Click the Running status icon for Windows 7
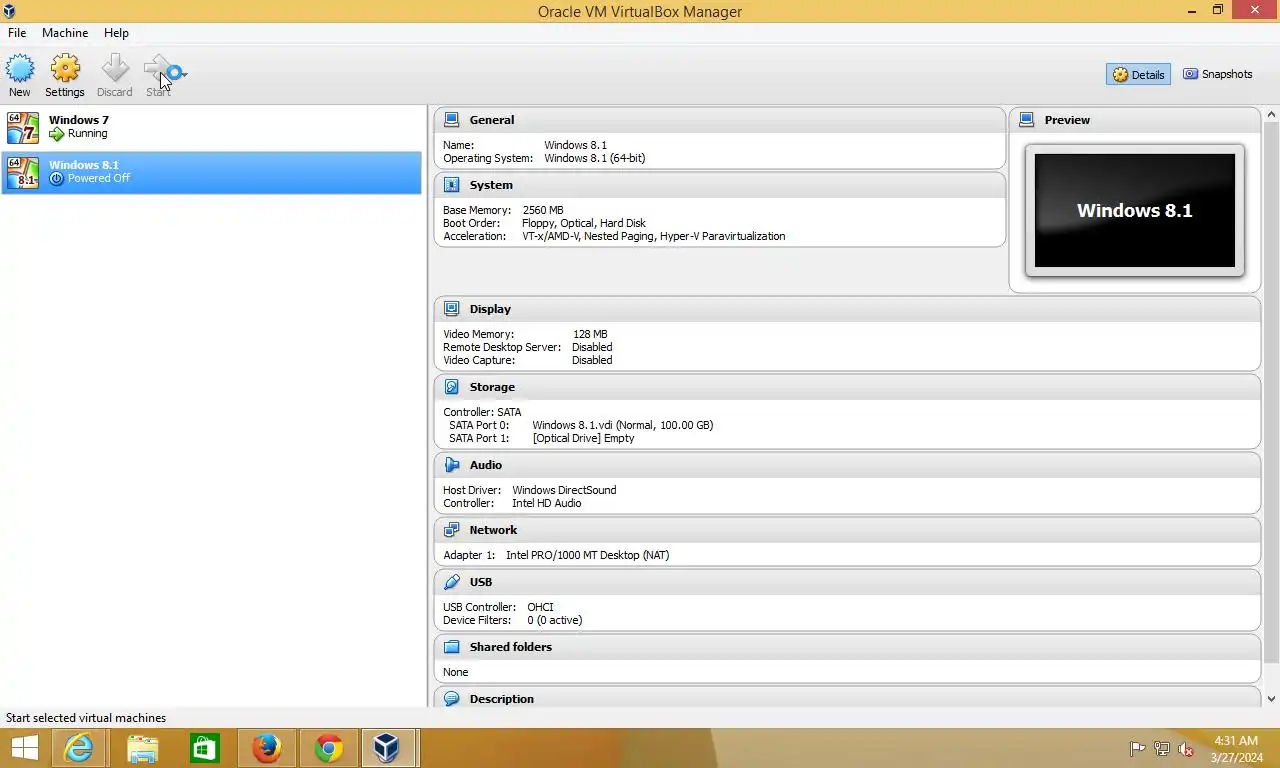The image size is (1280, 768). click(57, 134)
